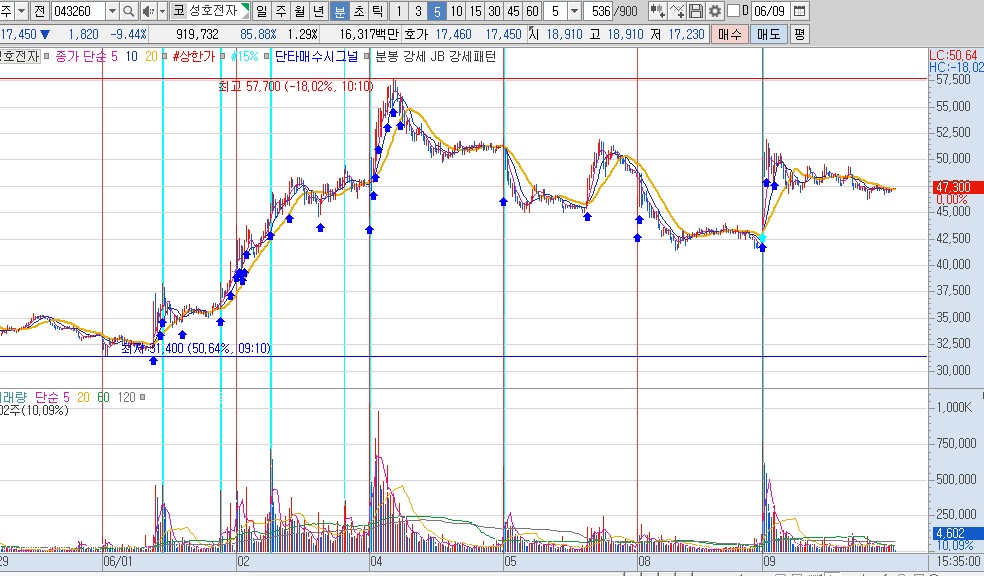Select tick chart 틱
The height and width of the screenshot is (576, 984).
[x=377, y=11]
